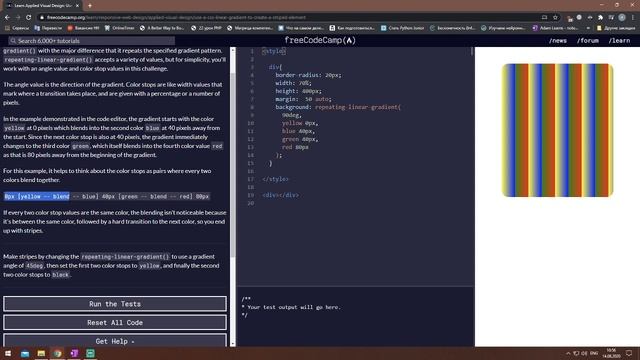Show hidden system tray icons chevron
The height and width of the screenshot is (360, 640).
[x=568, y=353]
